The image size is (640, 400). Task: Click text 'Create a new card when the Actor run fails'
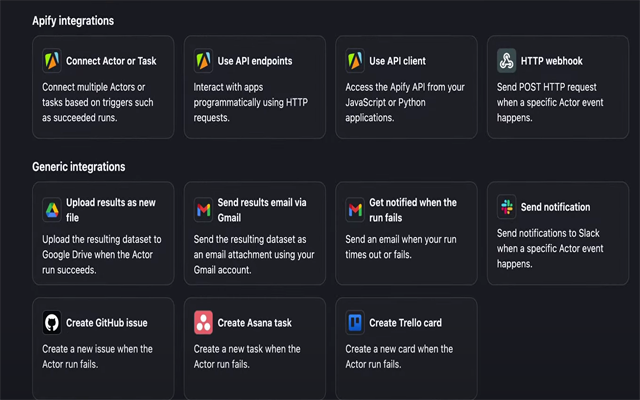(399, 356)
